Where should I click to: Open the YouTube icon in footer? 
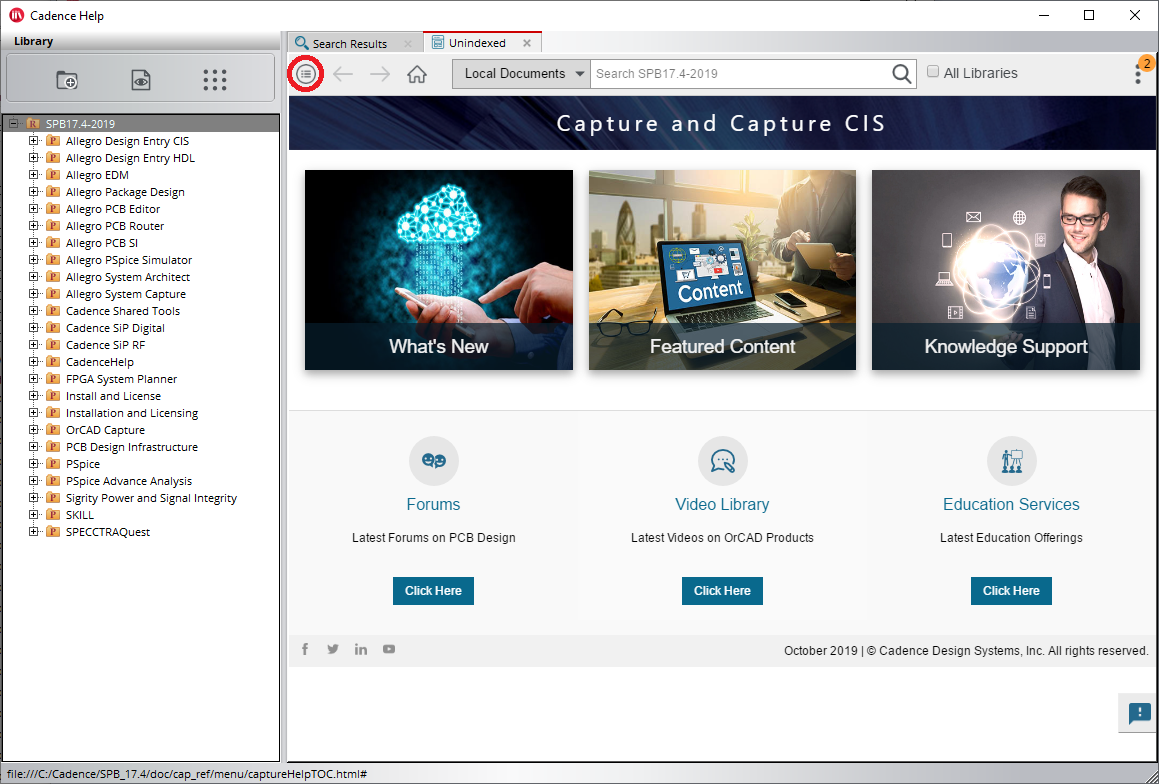click(x=389, y=649)
